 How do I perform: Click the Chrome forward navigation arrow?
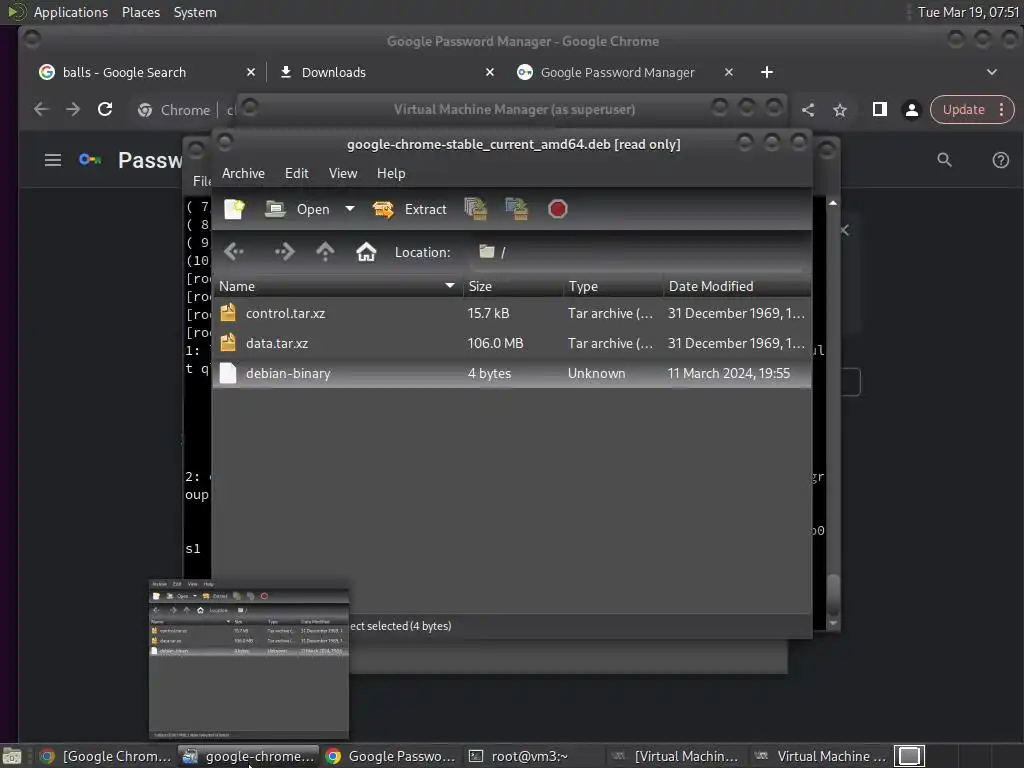pyautogui.click(x=73, y=110)
